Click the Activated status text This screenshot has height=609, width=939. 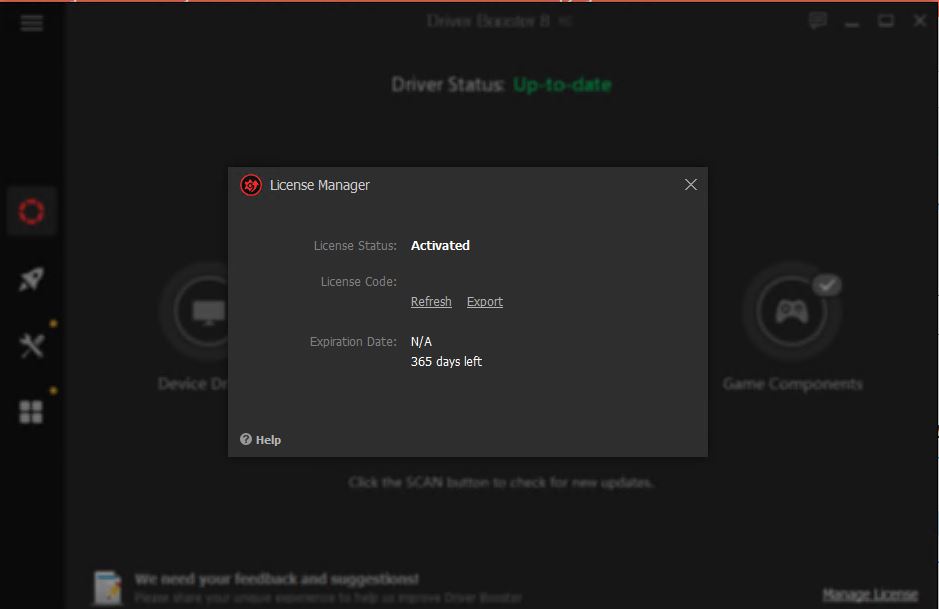(440, 246)
